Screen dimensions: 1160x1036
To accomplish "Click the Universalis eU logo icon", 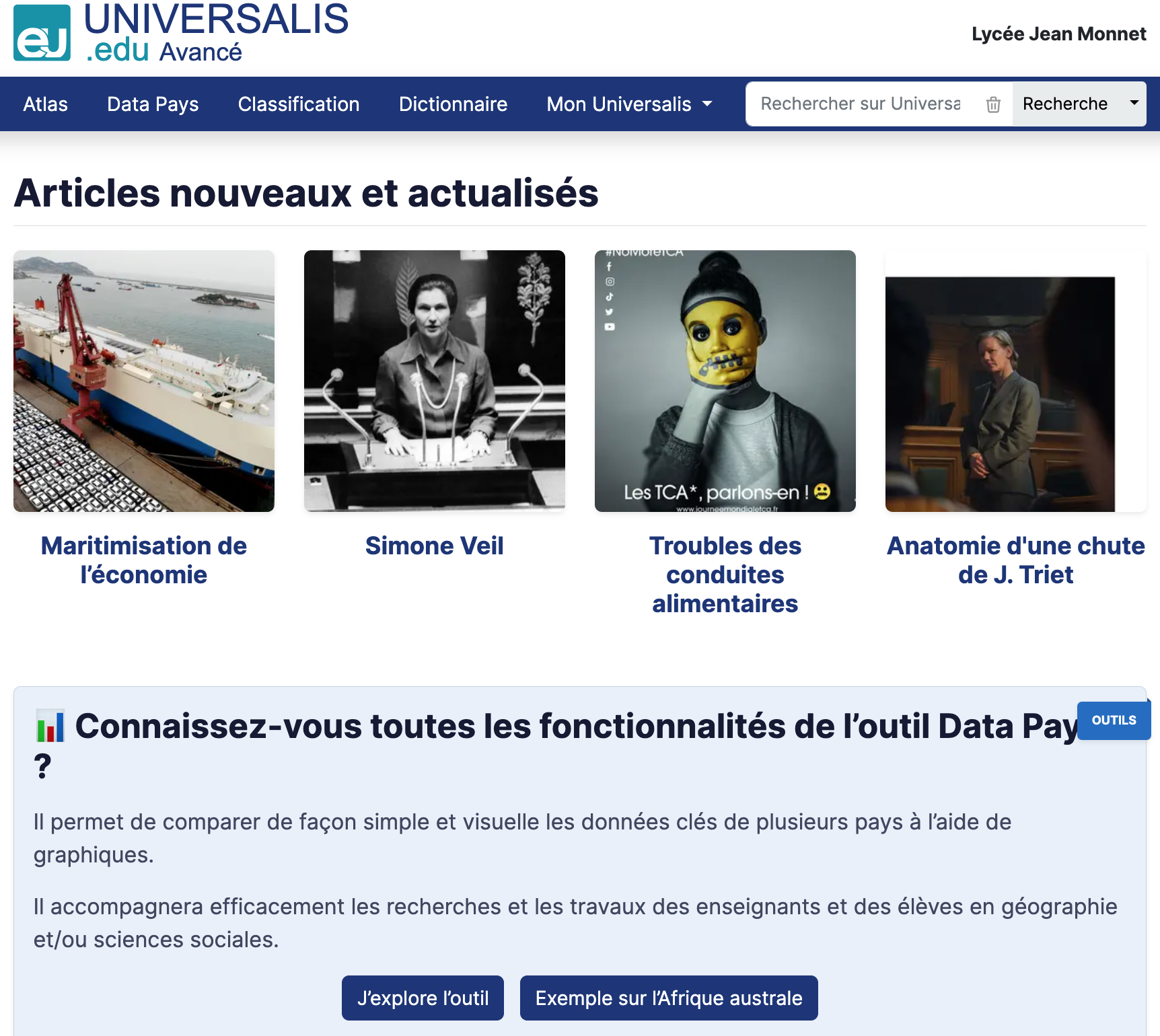I will pyautogui.click(x=42, y=32).
